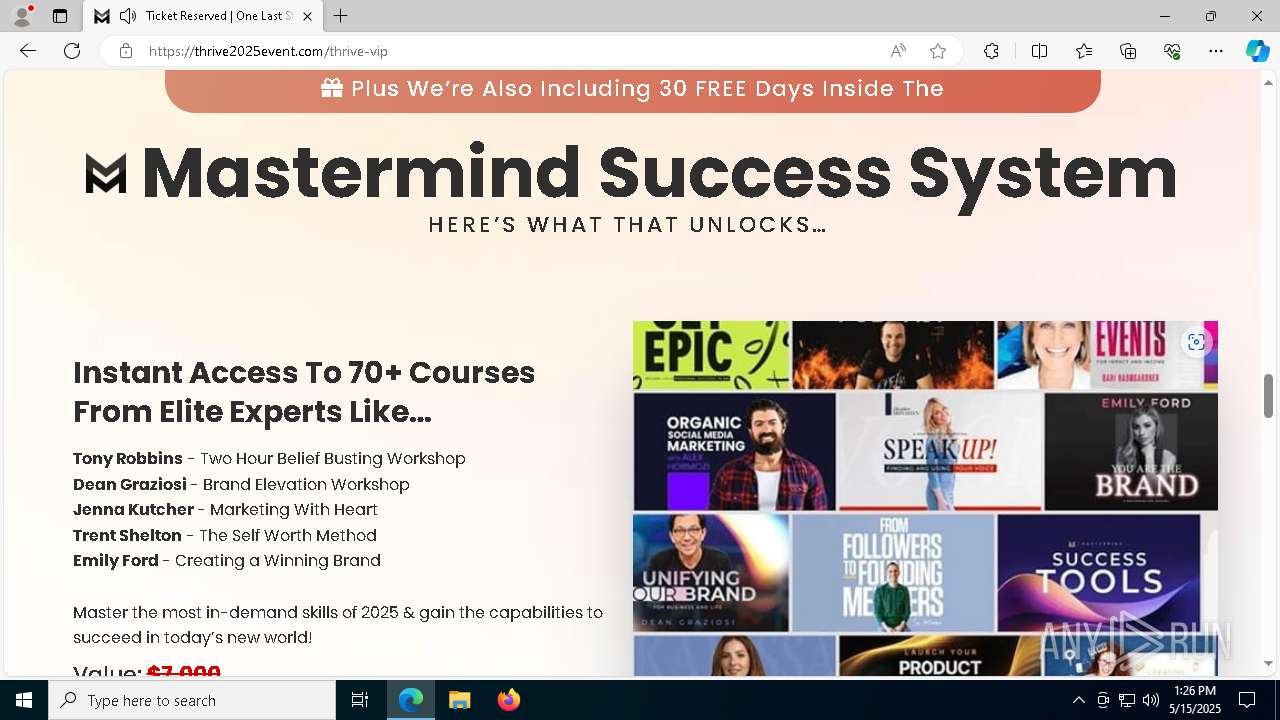This screenshot has width=1280, height=720.
Task: Click the Success Tools thumbnail
Action: (x=1098, y=573)
